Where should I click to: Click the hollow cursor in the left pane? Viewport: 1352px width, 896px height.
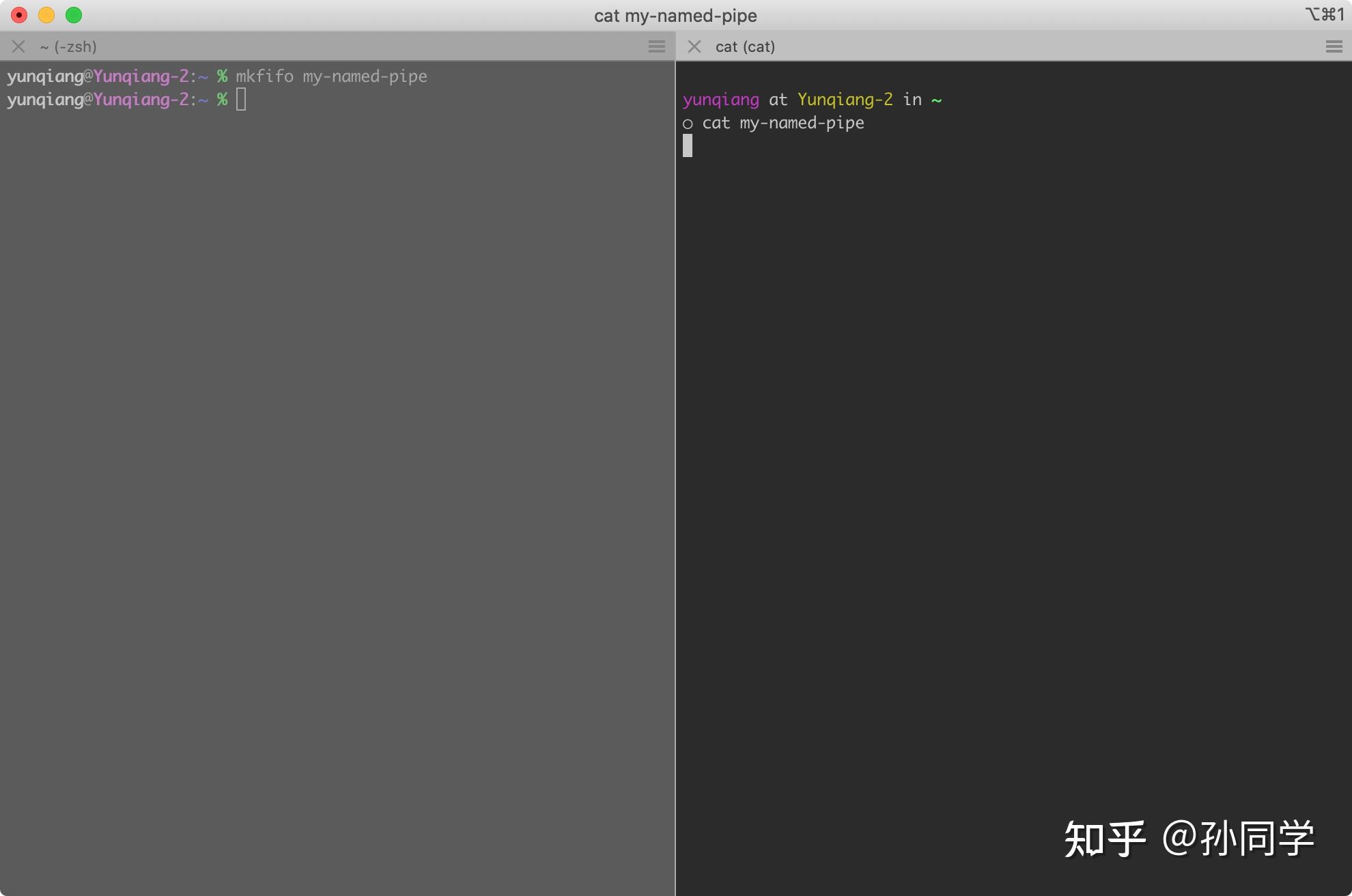point(241,100)
